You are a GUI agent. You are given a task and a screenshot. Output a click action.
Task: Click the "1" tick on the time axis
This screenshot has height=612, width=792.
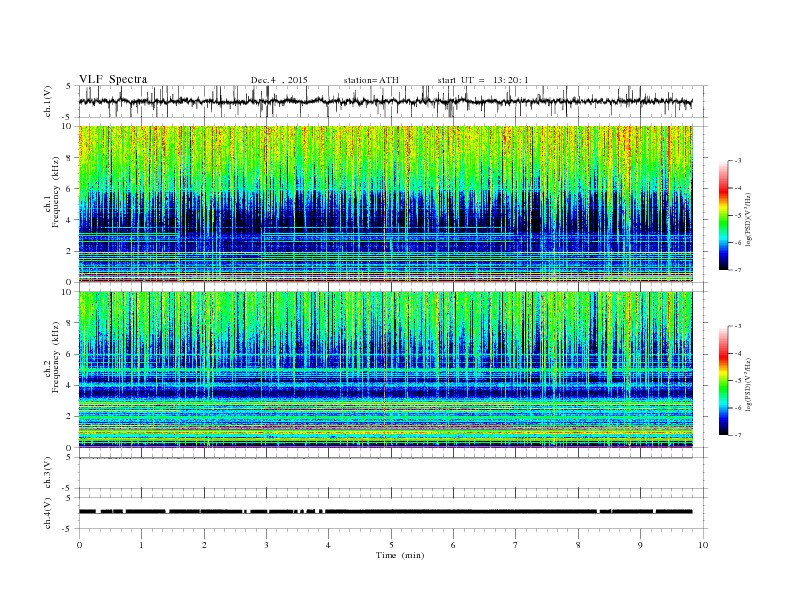click(142, 545)
